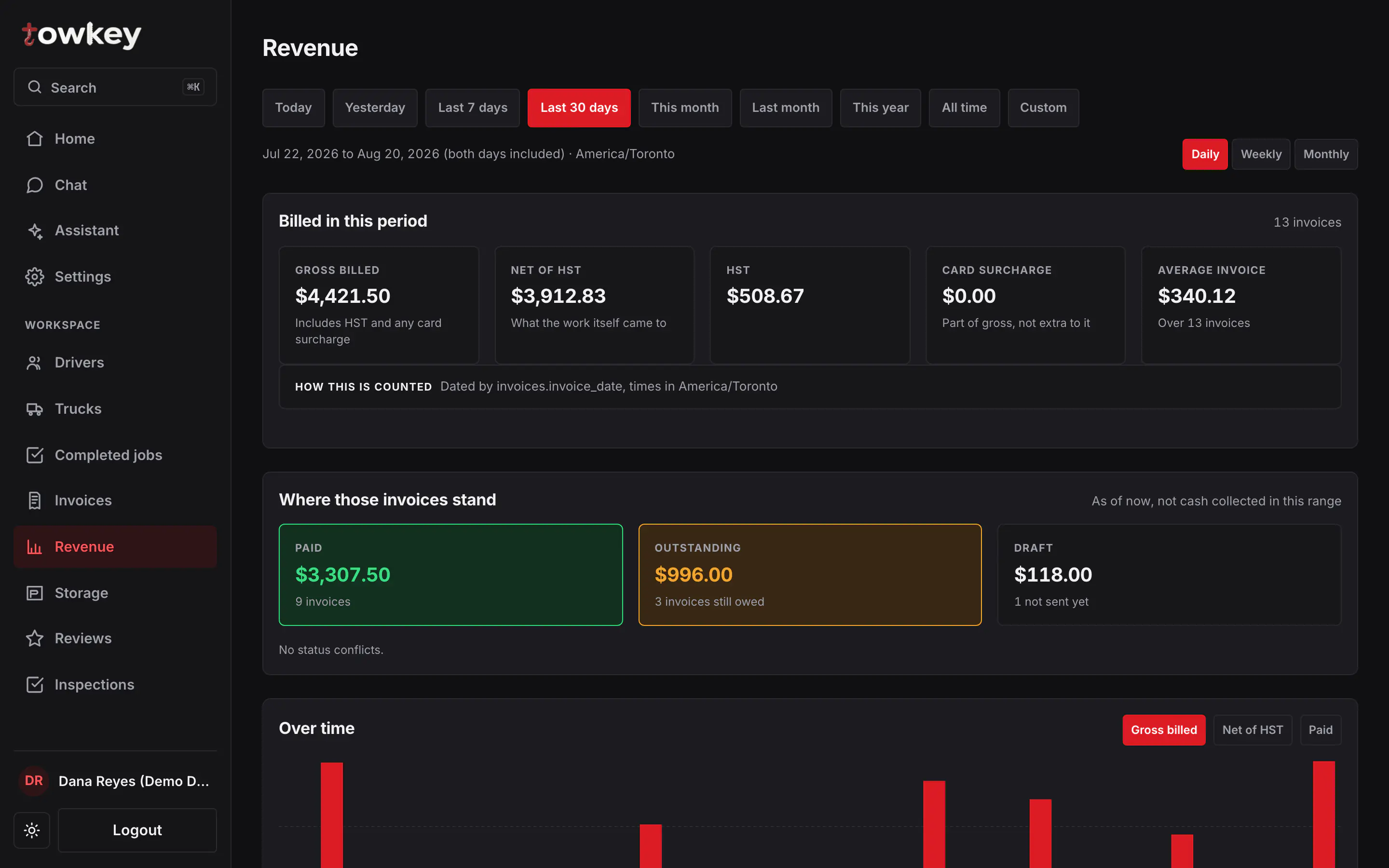
Task: Click the Assistant sparkle icon
Action: point(34,231)
